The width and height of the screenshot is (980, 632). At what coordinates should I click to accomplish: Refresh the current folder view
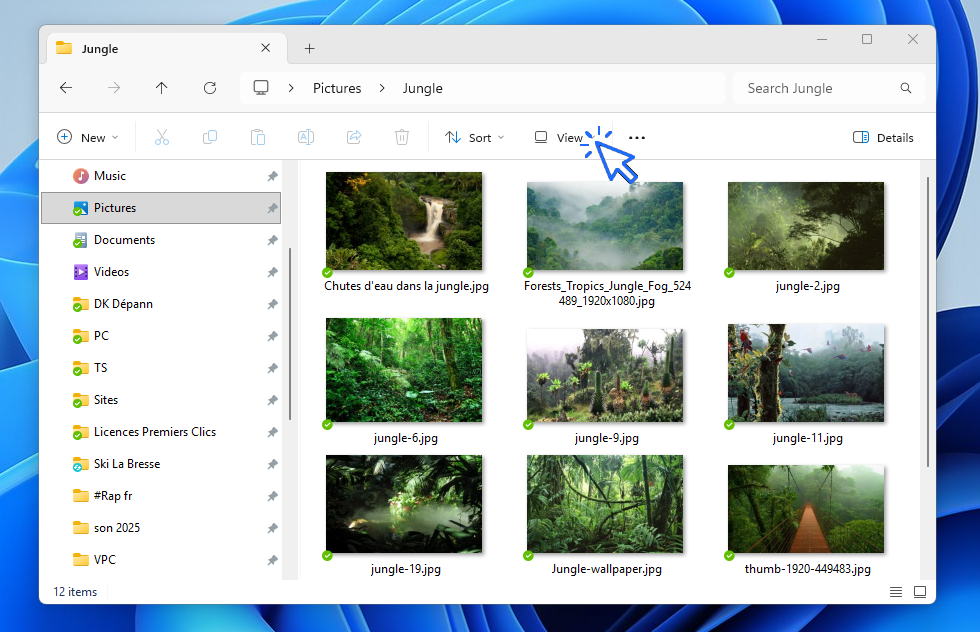point(210,88)
